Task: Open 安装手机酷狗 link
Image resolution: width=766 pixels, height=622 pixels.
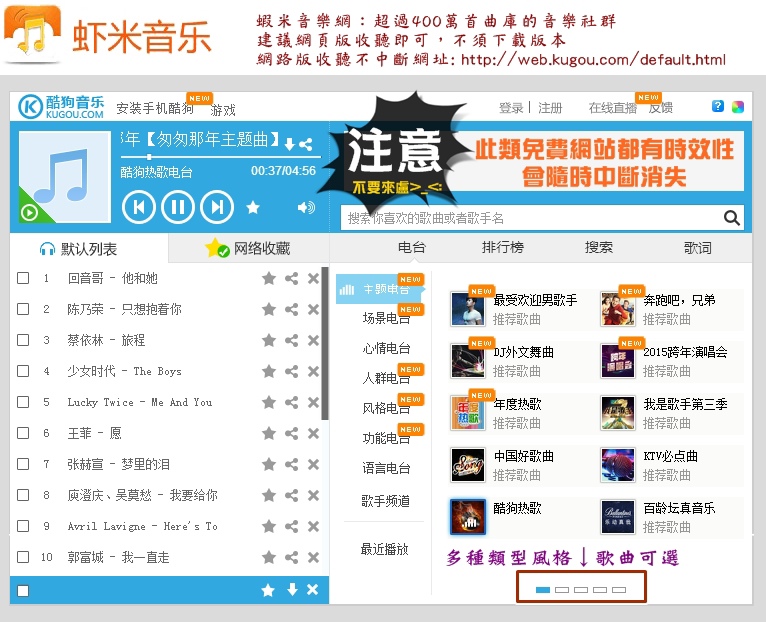Action: point(155,108)
